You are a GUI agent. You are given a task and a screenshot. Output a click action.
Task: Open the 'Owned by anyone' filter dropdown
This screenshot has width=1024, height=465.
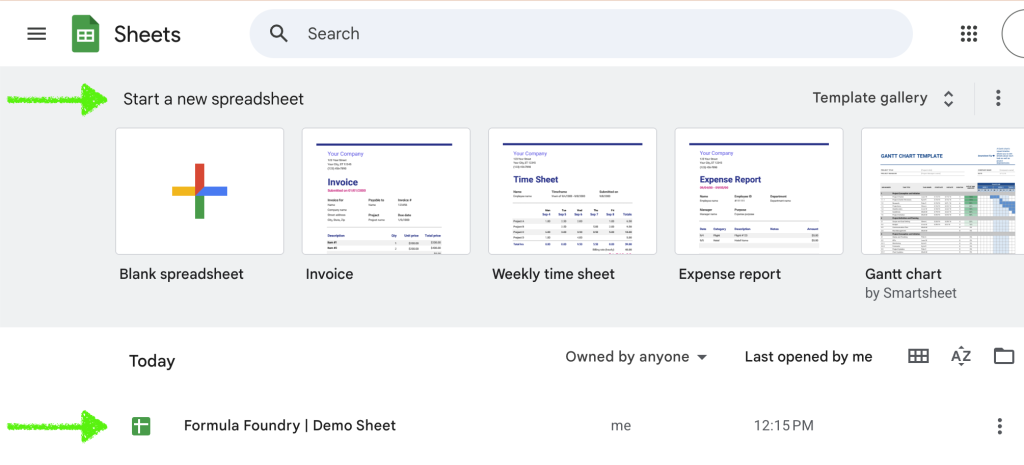pos(636,357)
